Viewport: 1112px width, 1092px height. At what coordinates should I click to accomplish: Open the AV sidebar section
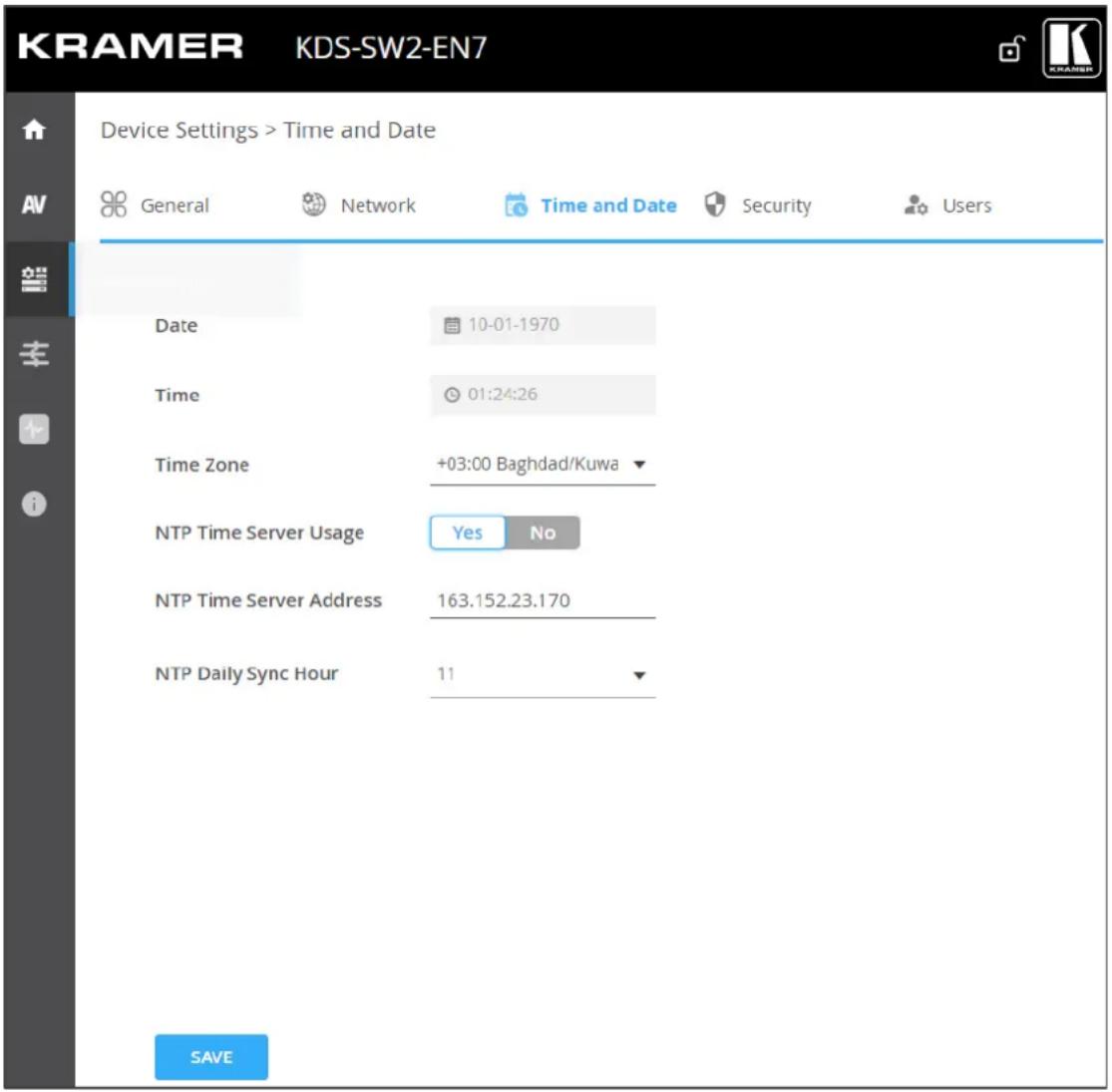coord(34,204)
